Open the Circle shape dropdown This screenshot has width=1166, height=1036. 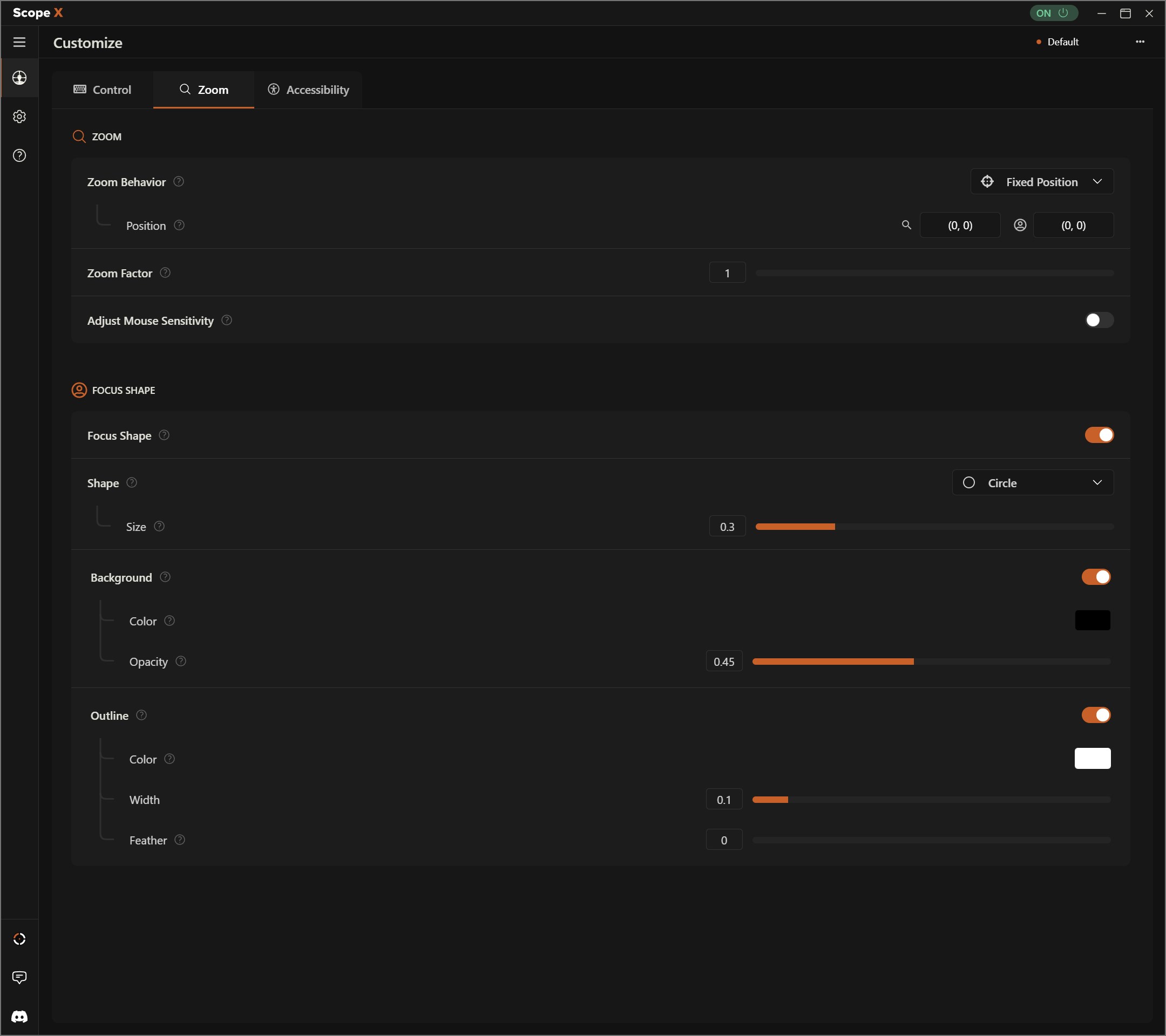[x=1033, y=482]
